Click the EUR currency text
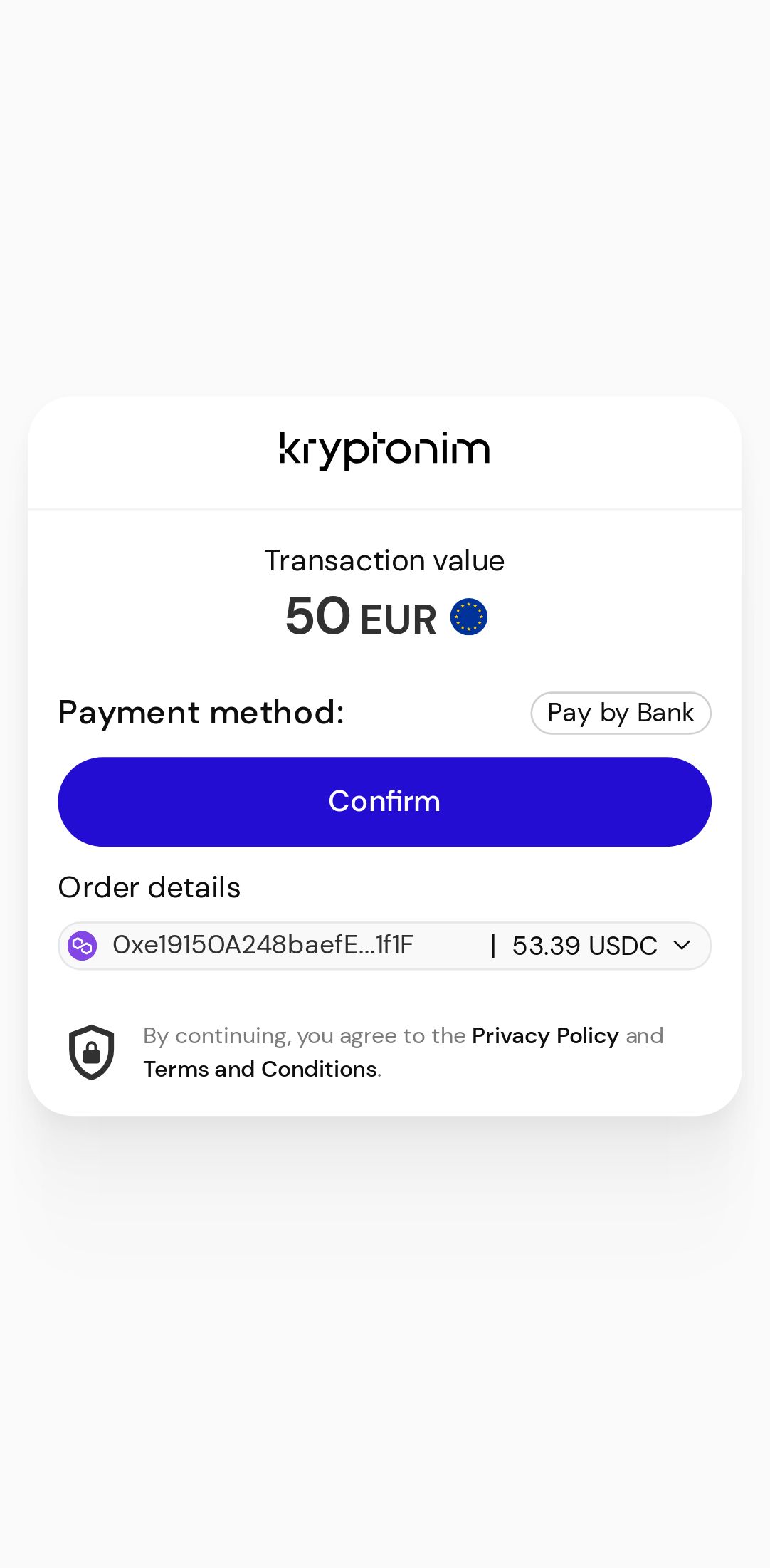The width and height of the screenshot is (770, 1568). coord(398,619)
